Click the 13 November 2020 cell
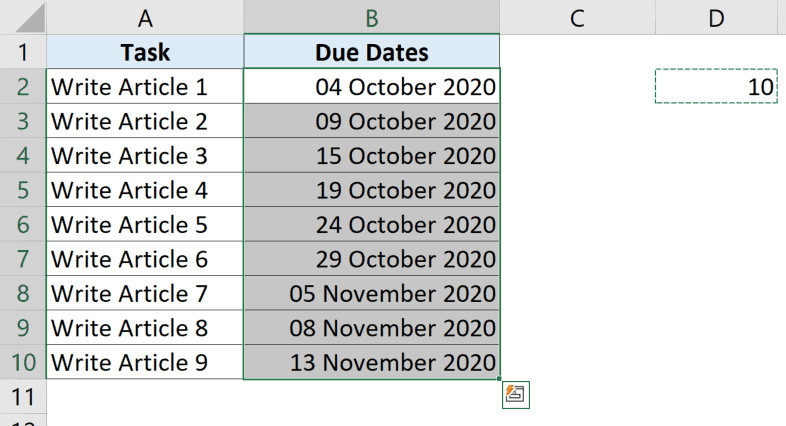The height and width of the screenshot is (426, 786). tap(371, 361)
